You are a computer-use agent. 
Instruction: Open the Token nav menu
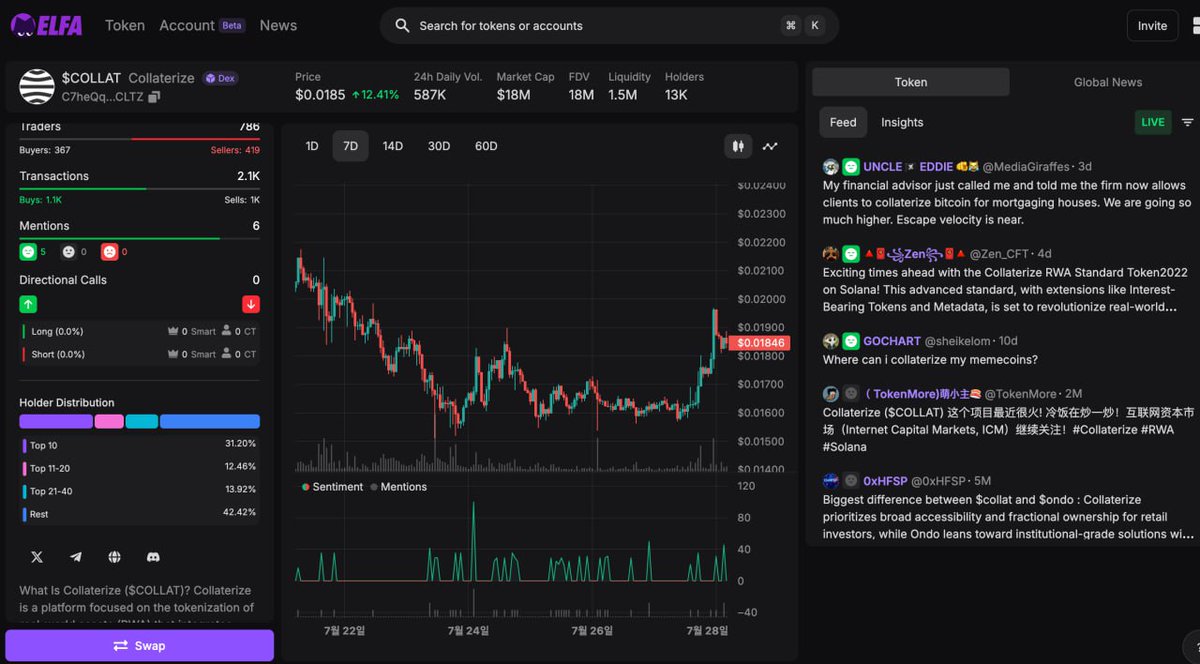pyautogui.click(x=125, y=25)
